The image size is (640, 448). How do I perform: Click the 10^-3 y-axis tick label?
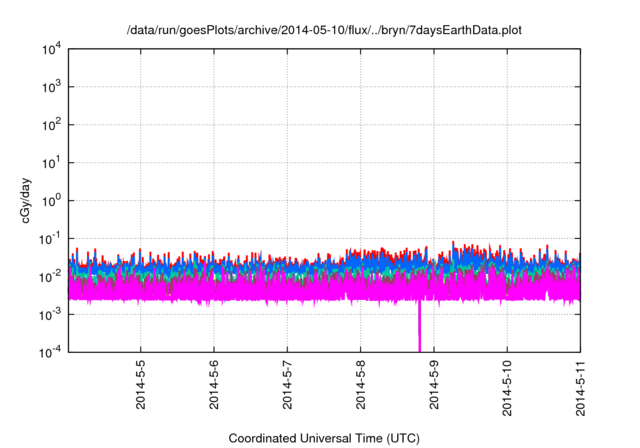50,315
